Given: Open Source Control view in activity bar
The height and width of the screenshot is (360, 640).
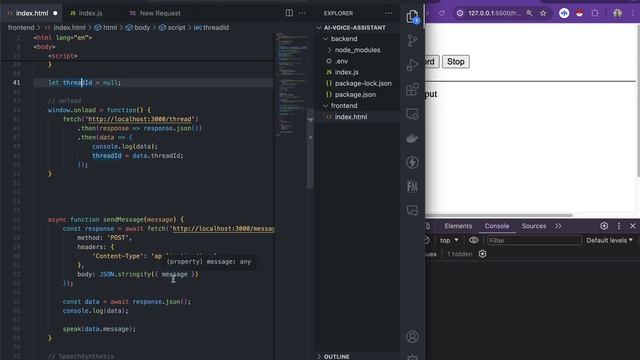Looking at the screenshot, I should [x=412, y=40].
